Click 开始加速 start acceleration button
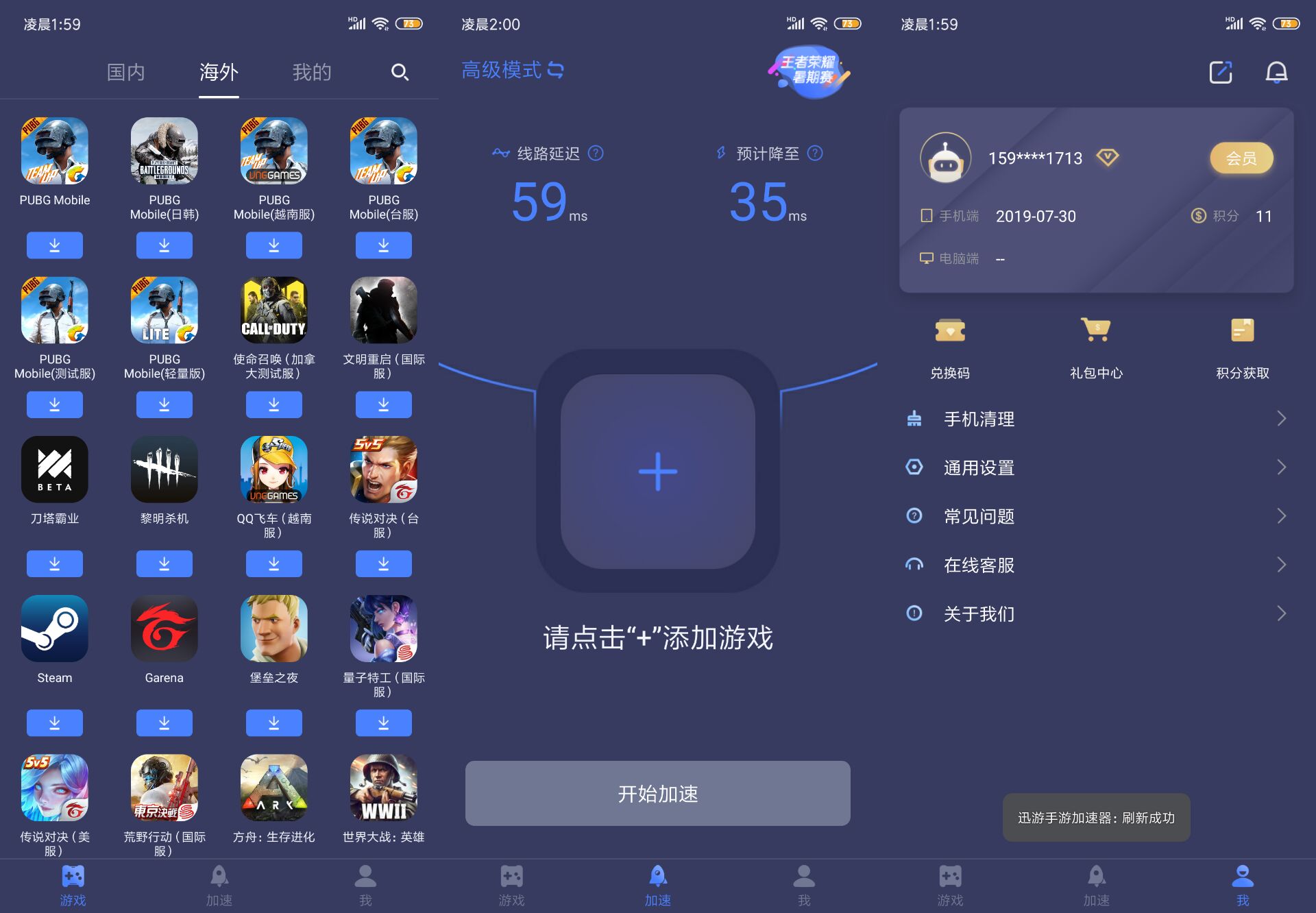Screen dimensions: 1316x913 pyautogui.click(x=657, y=795)
